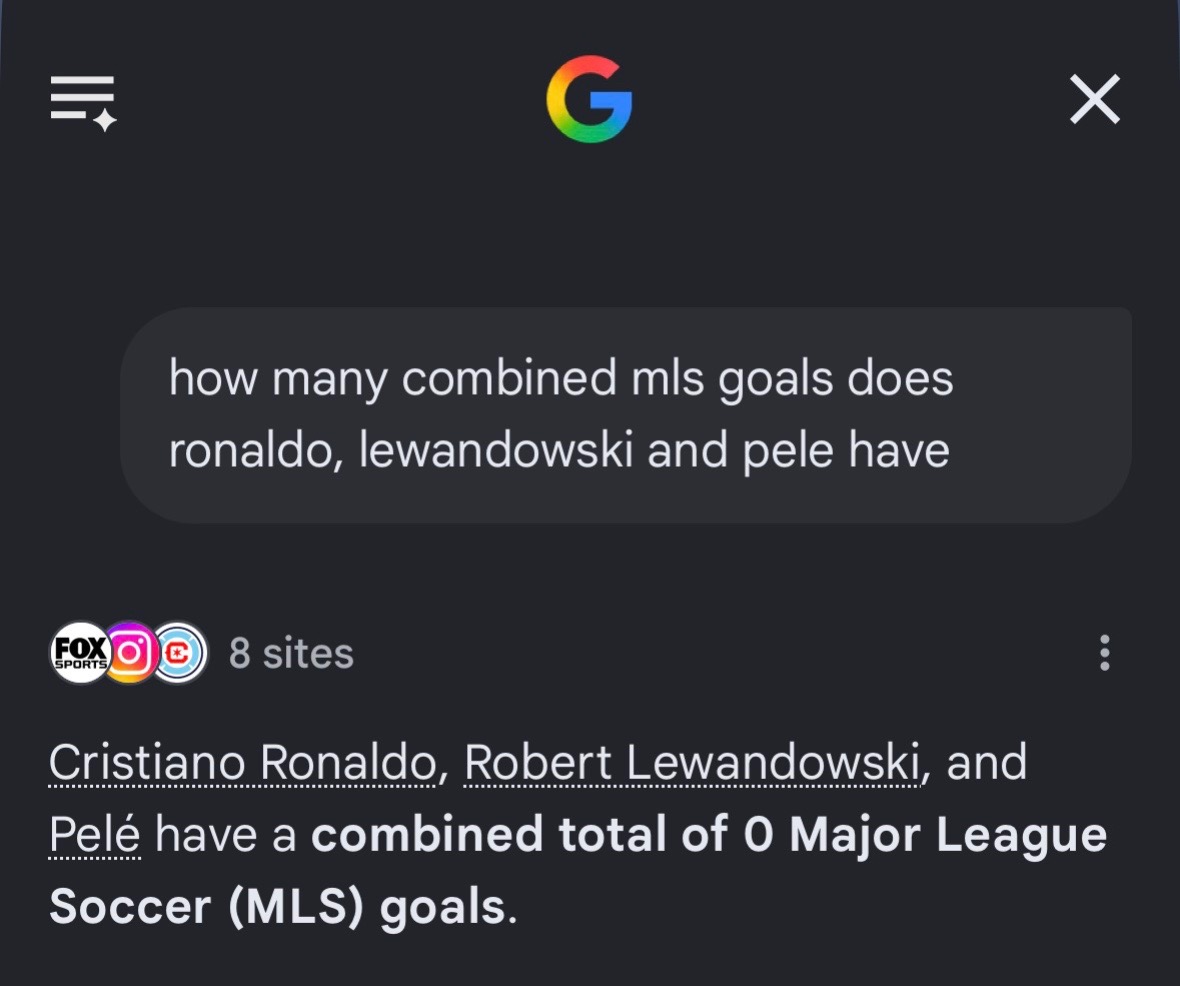Tap the sparkle star on history icon
The height and width of the screenshot is (986, 1180).
point(105,120)
